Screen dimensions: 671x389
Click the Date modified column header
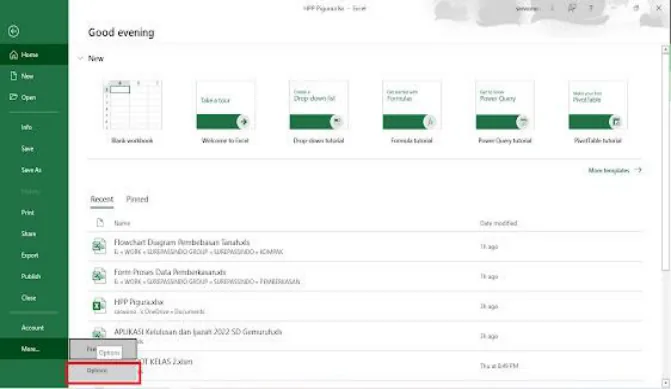click(498, 223)
